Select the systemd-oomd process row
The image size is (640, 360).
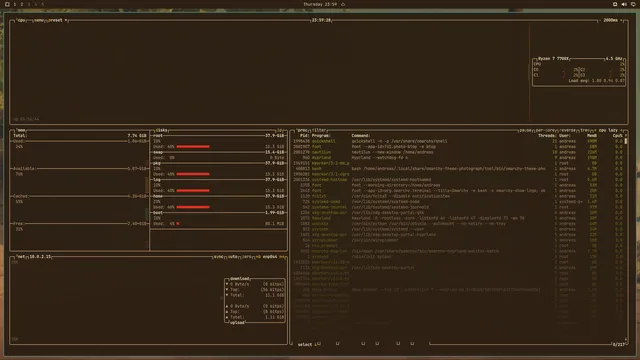458,202
